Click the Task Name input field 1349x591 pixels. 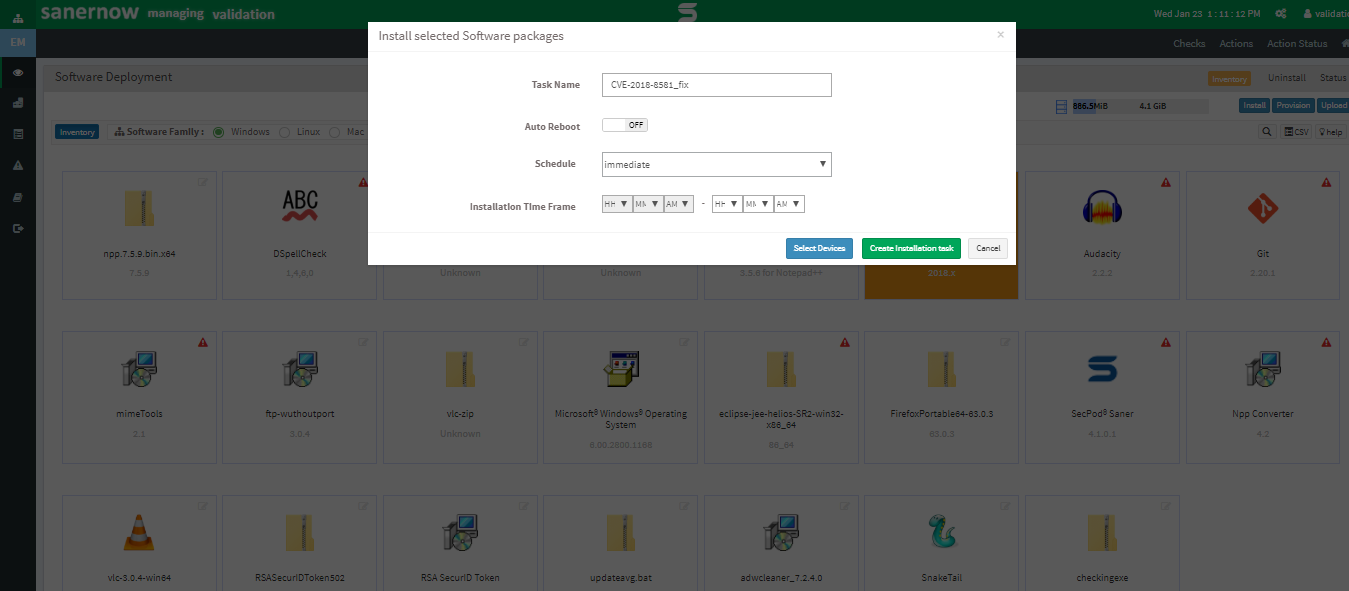click(x=717, y=85)
